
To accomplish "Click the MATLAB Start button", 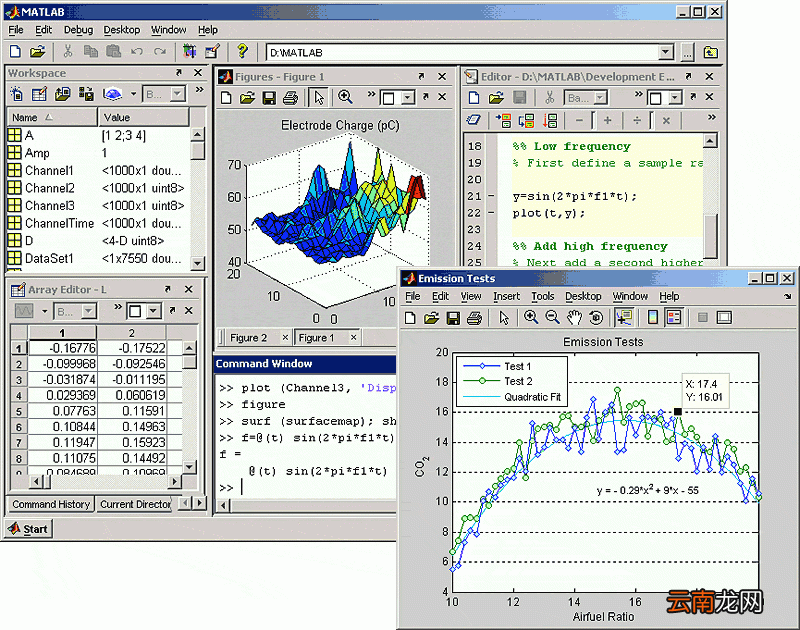I will tap(28, 529).
